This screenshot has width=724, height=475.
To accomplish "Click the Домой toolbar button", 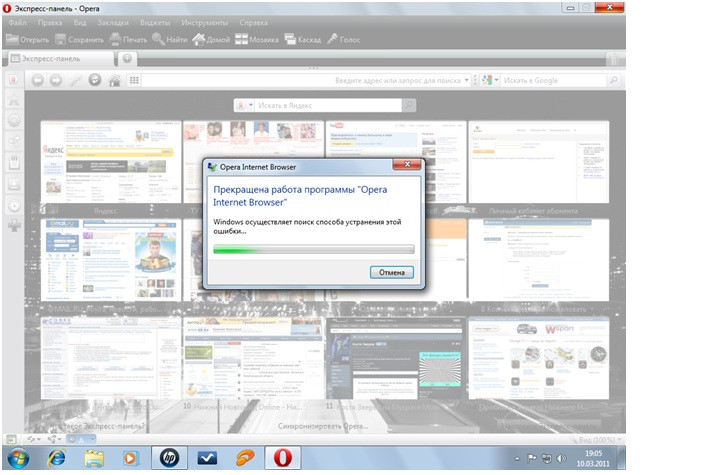I will coord(211,39).
